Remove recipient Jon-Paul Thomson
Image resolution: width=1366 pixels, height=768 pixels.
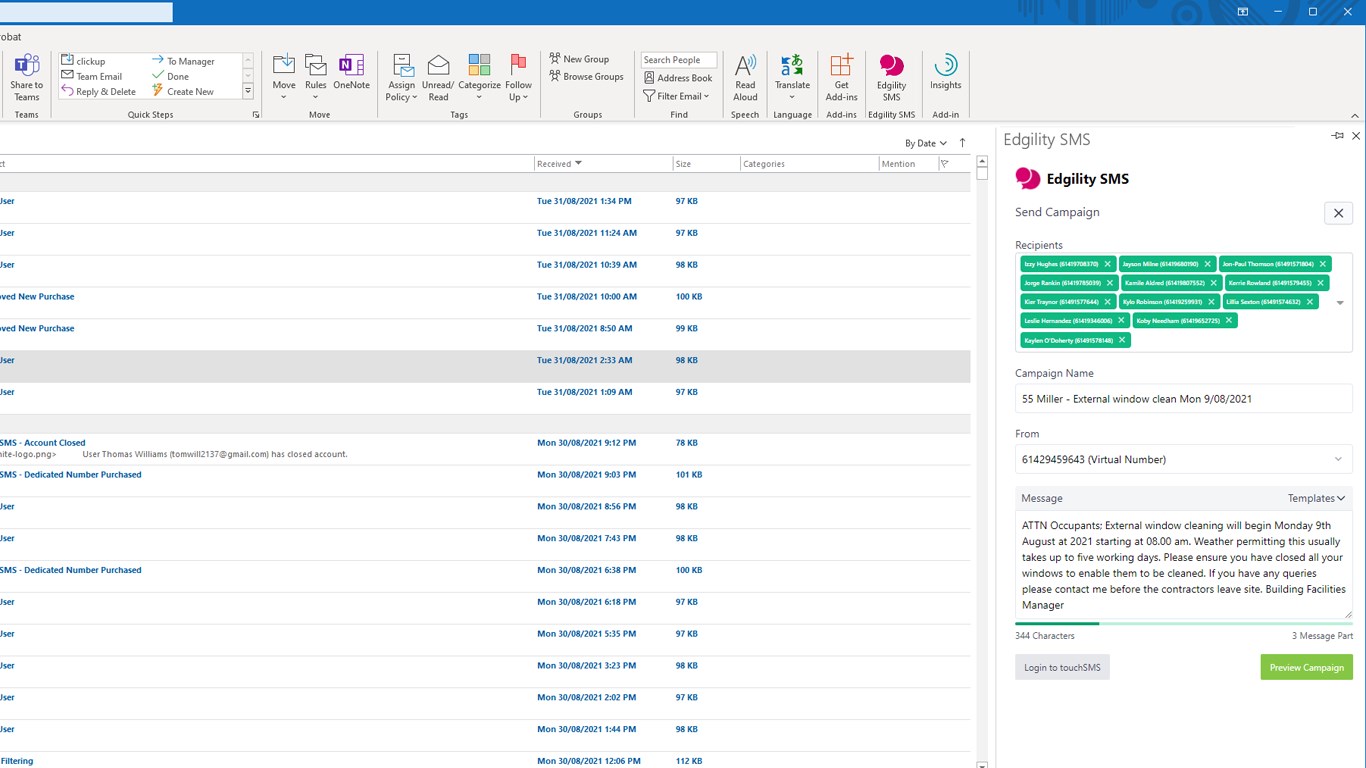coord(1323,264)
